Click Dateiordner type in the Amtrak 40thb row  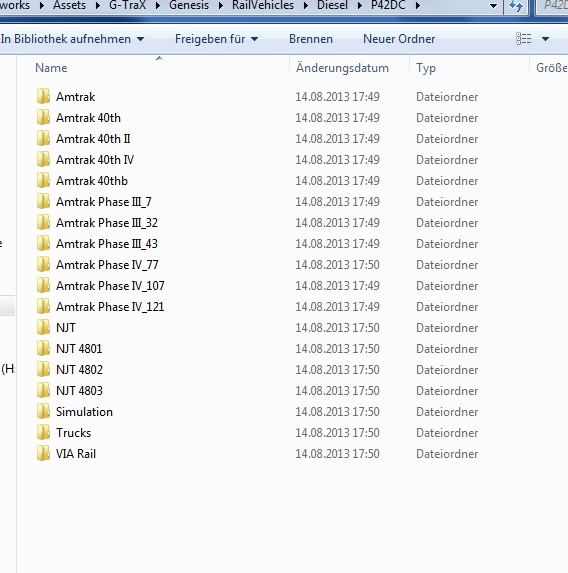tap(447, 181)
